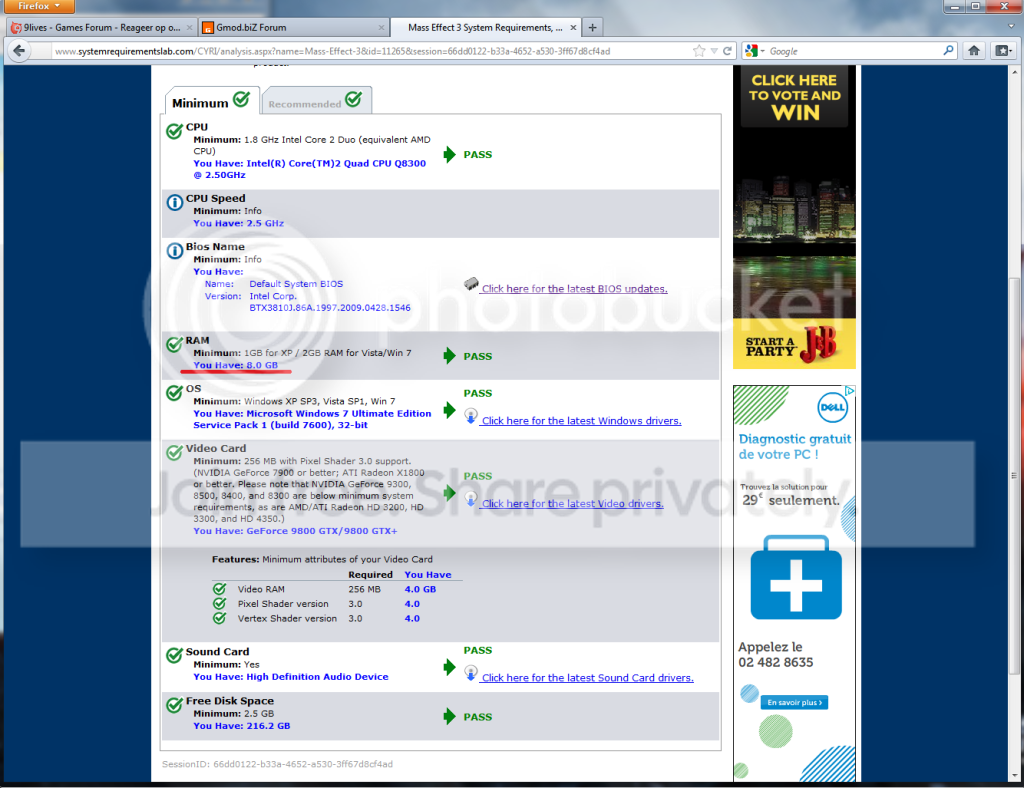Switch to Gmod.biZ Forum tab
Image resolution: width=1024 pixels, height=788 pixels.
[292, 27]
